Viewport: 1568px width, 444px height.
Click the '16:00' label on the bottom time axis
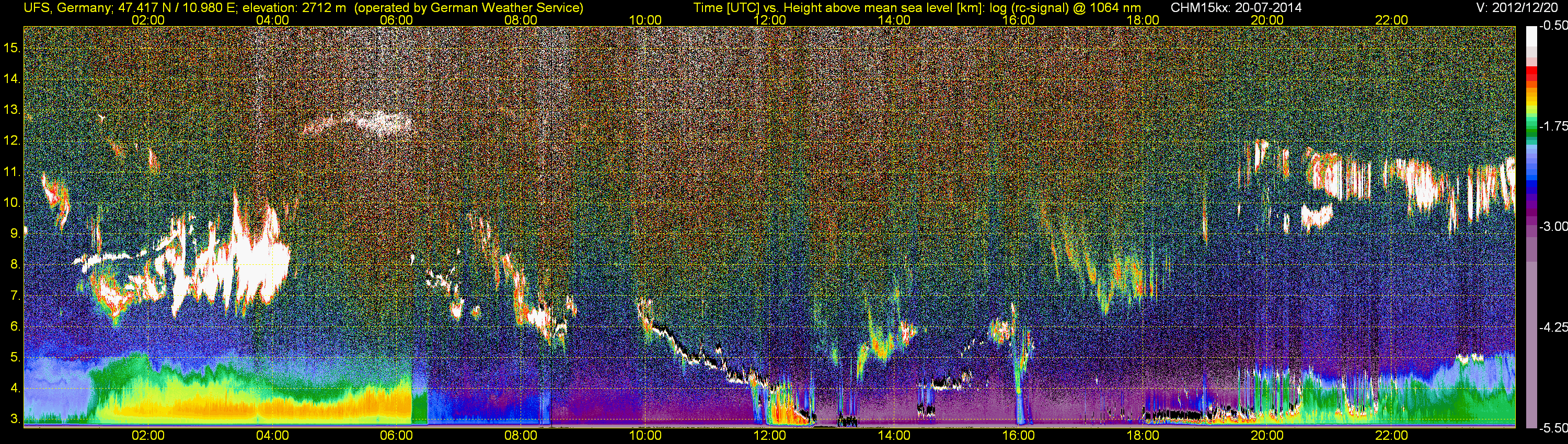coord(1018,436)
